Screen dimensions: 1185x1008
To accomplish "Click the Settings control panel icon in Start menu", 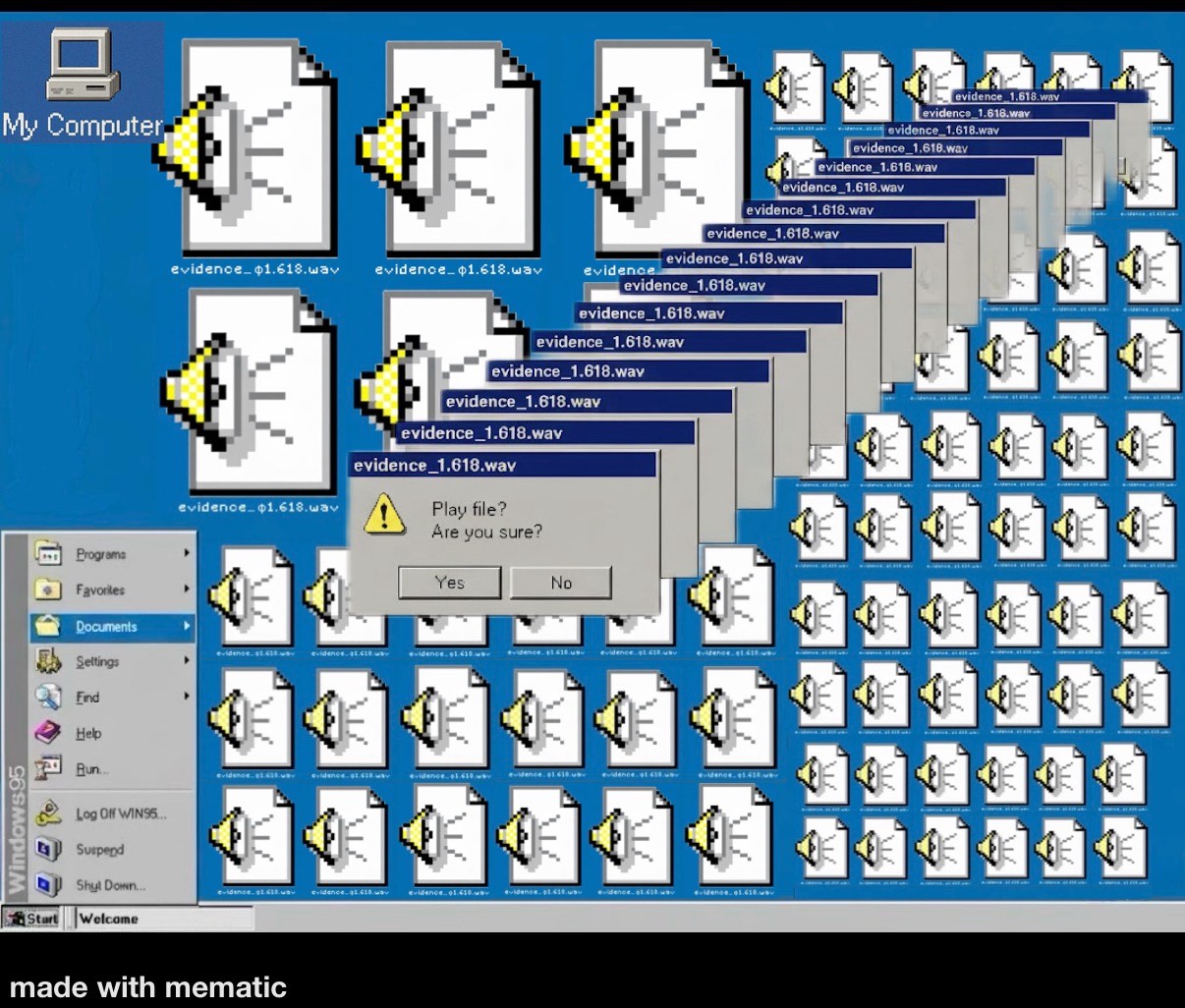I will 48,661.
